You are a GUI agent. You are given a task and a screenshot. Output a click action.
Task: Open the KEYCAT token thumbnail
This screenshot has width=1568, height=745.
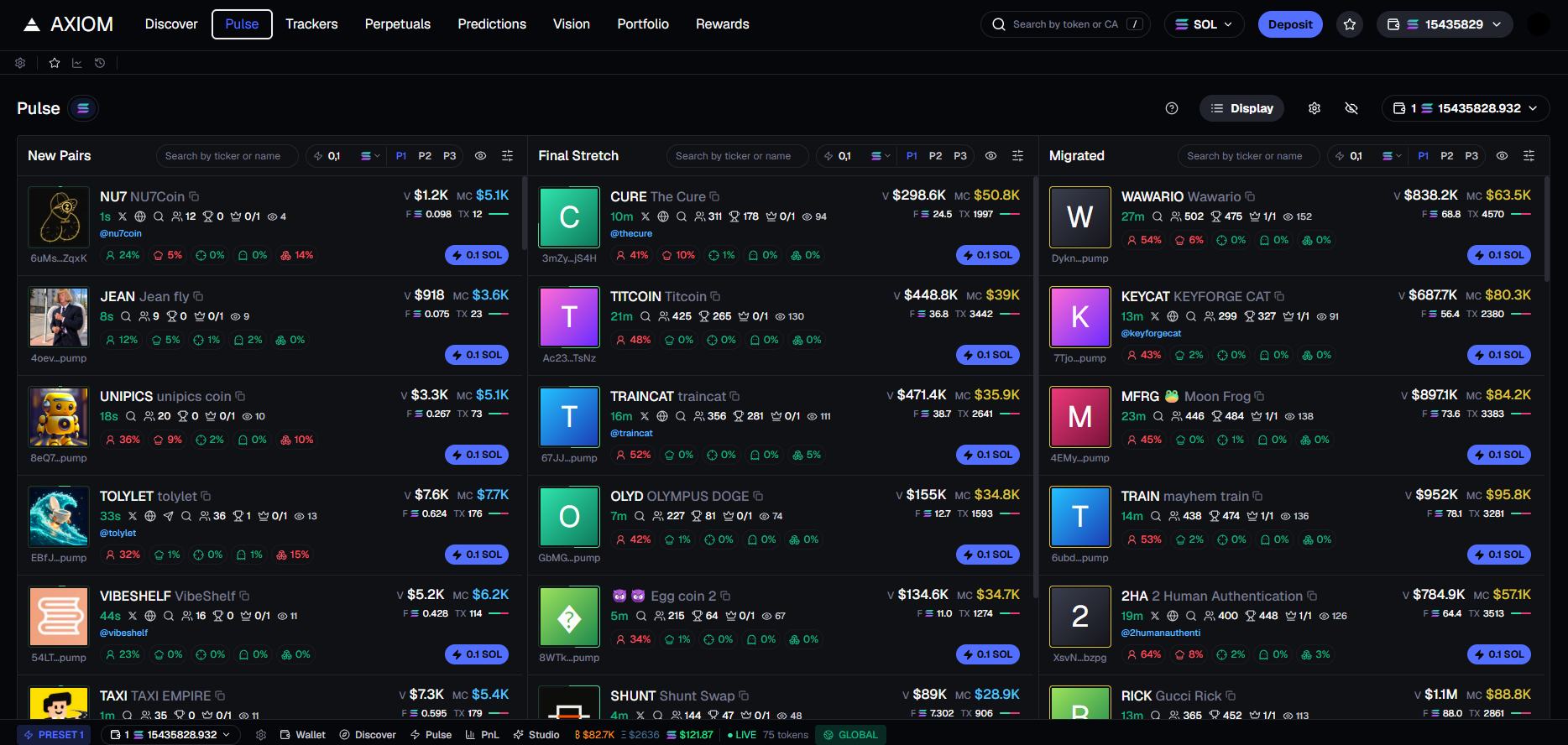click(1080, 316)
